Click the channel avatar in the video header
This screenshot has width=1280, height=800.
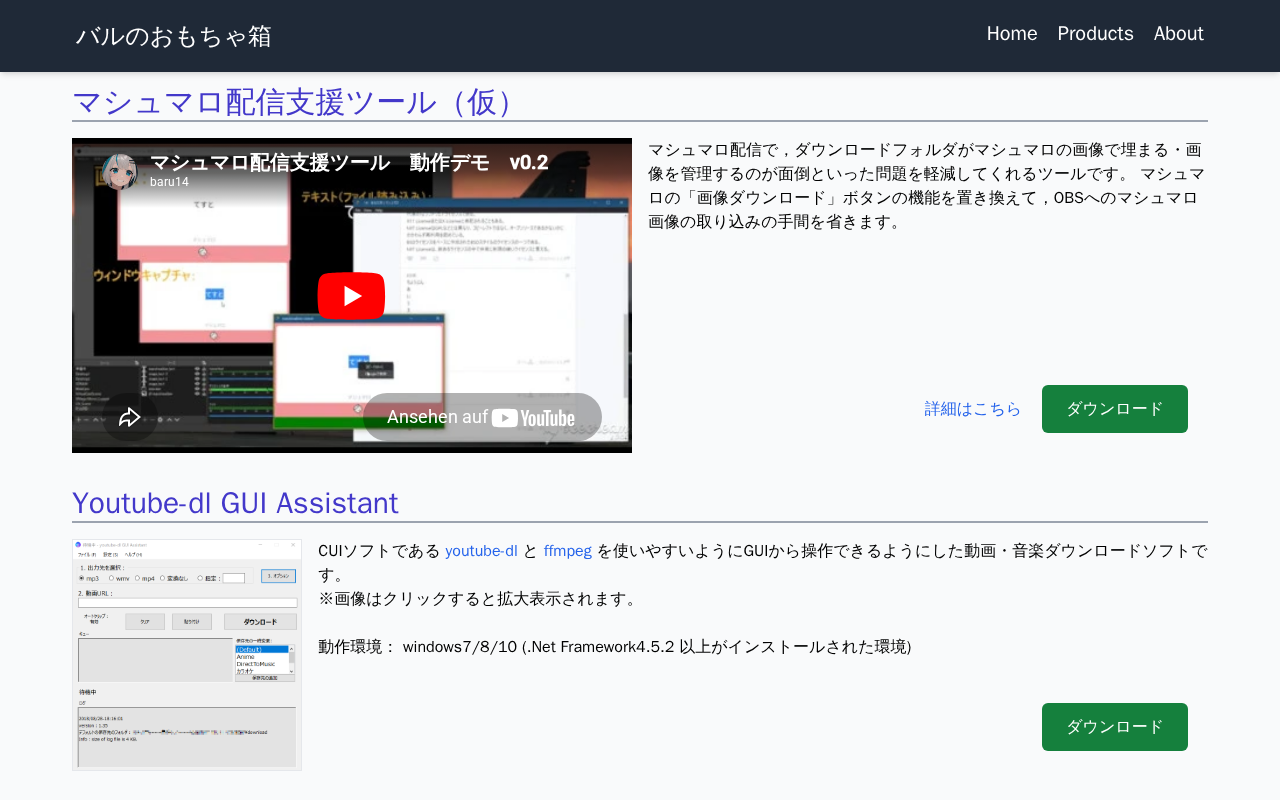point(120,171)
